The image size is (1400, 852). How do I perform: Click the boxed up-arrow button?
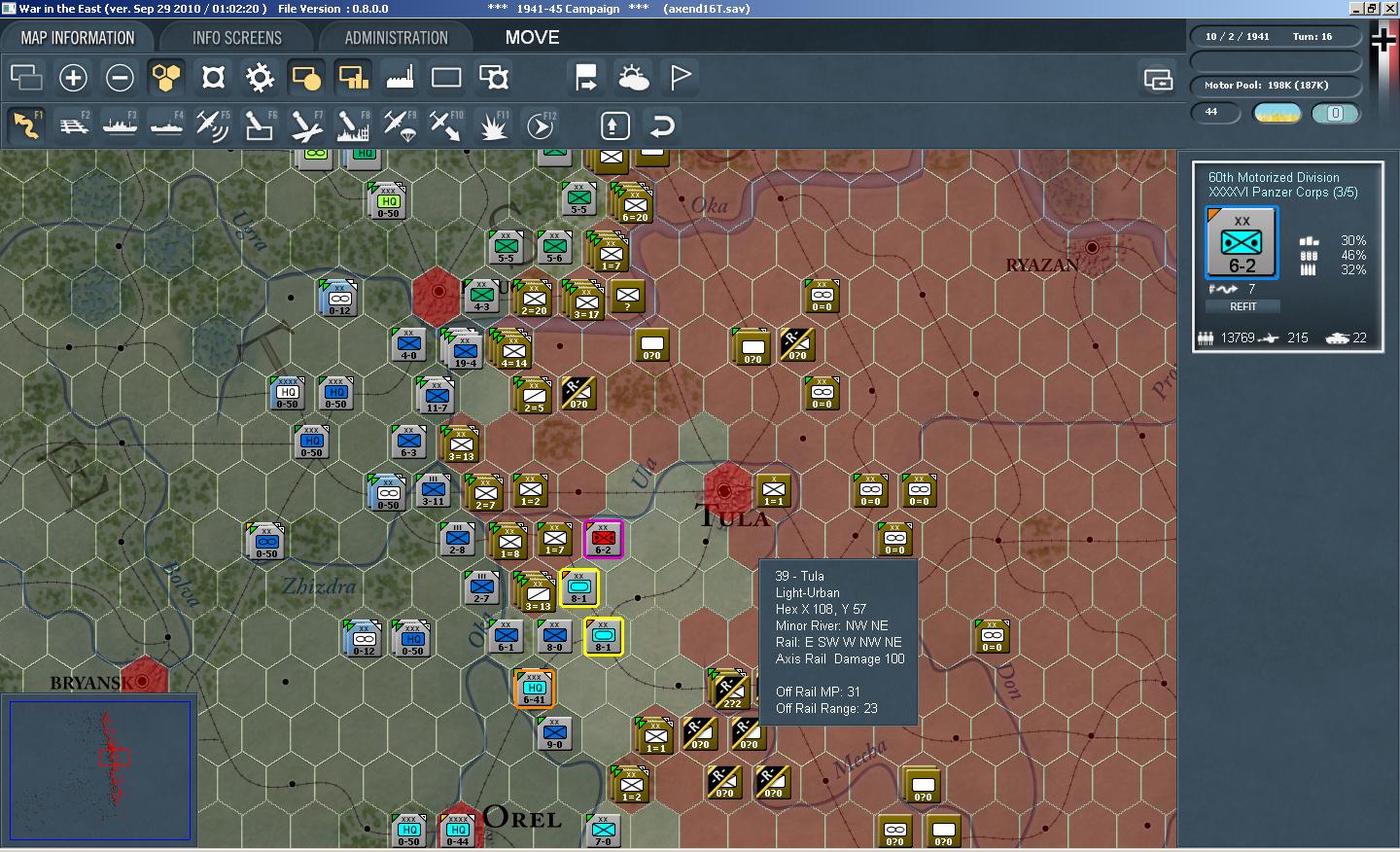614,125
